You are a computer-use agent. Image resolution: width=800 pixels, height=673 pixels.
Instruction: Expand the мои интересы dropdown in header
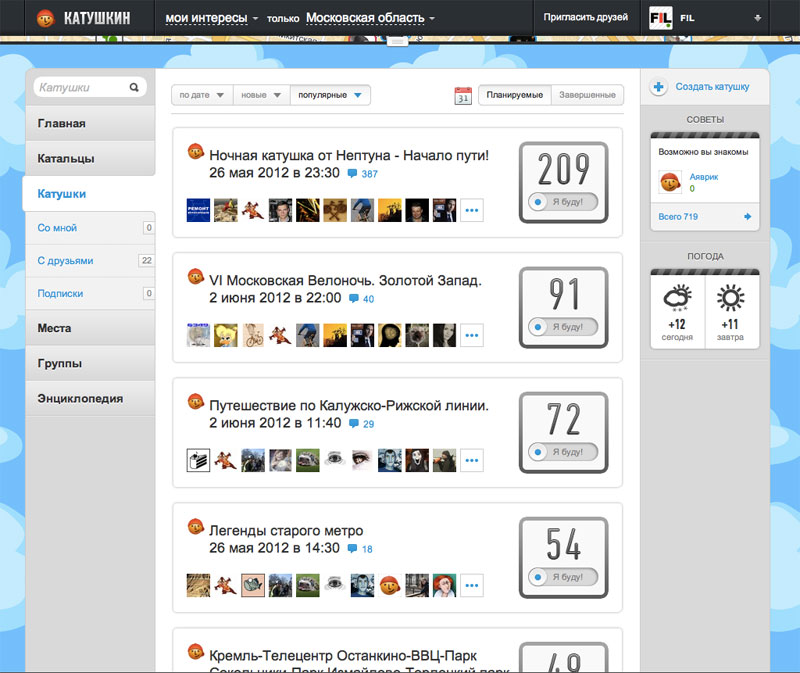tap(211, 18)
